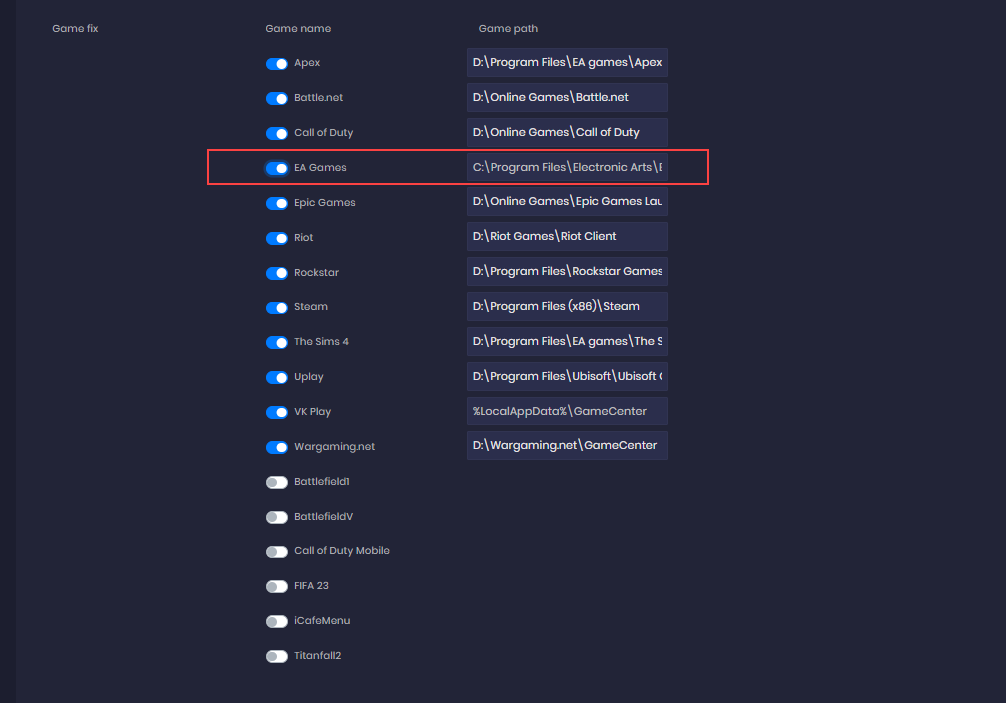Screen dimensions: 1006x703
Task: Enable the iCafeMenu toggle
Action: tap(276, 621)
